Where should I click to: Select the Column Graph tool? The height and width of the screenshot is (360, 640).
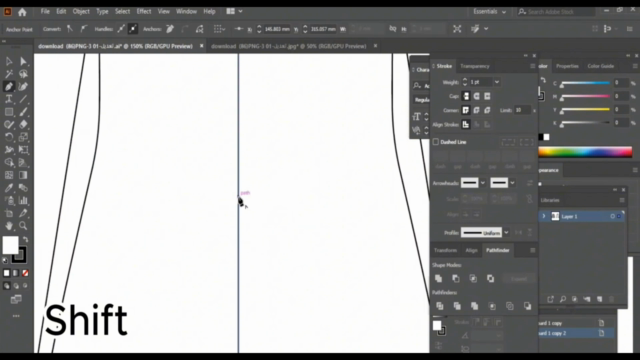point(23,200)
